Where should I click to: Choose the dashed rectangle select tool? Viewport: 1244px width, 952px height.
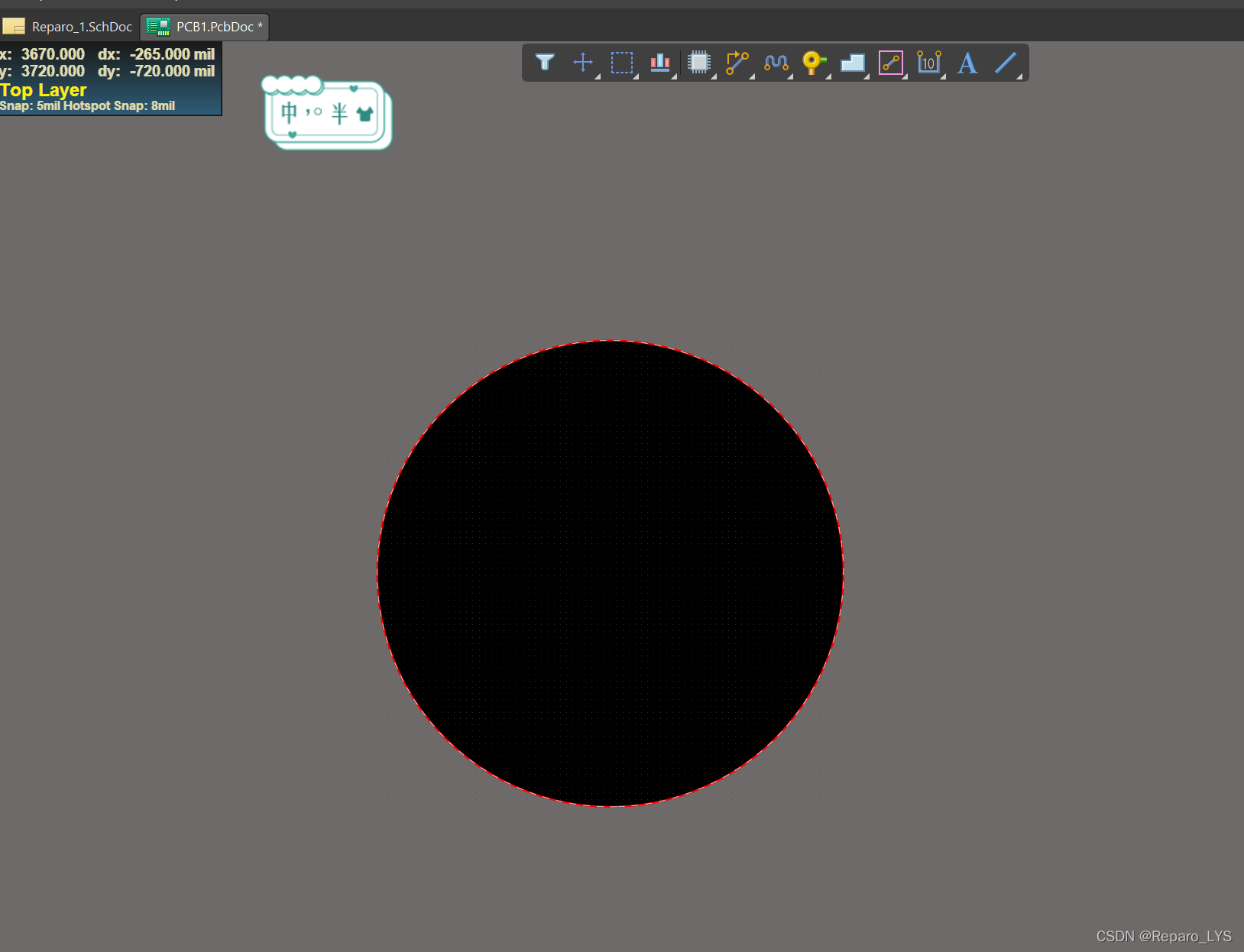click(622, 62)
